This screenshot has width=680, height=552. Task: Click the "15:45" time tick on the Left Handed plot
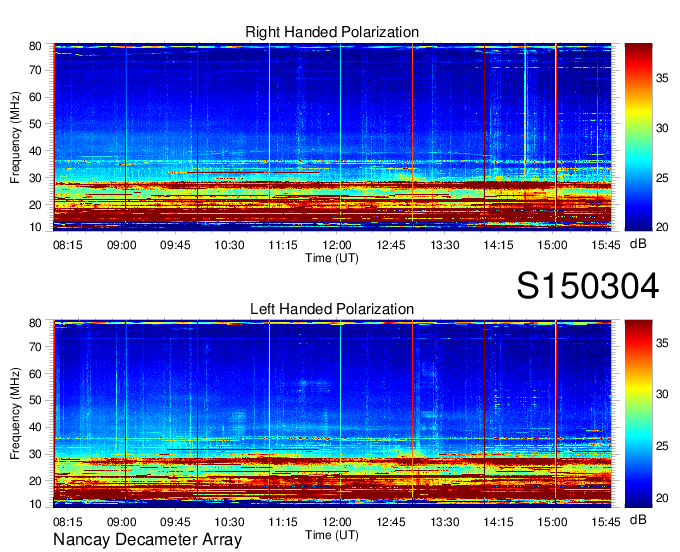[x=606, y=522]
